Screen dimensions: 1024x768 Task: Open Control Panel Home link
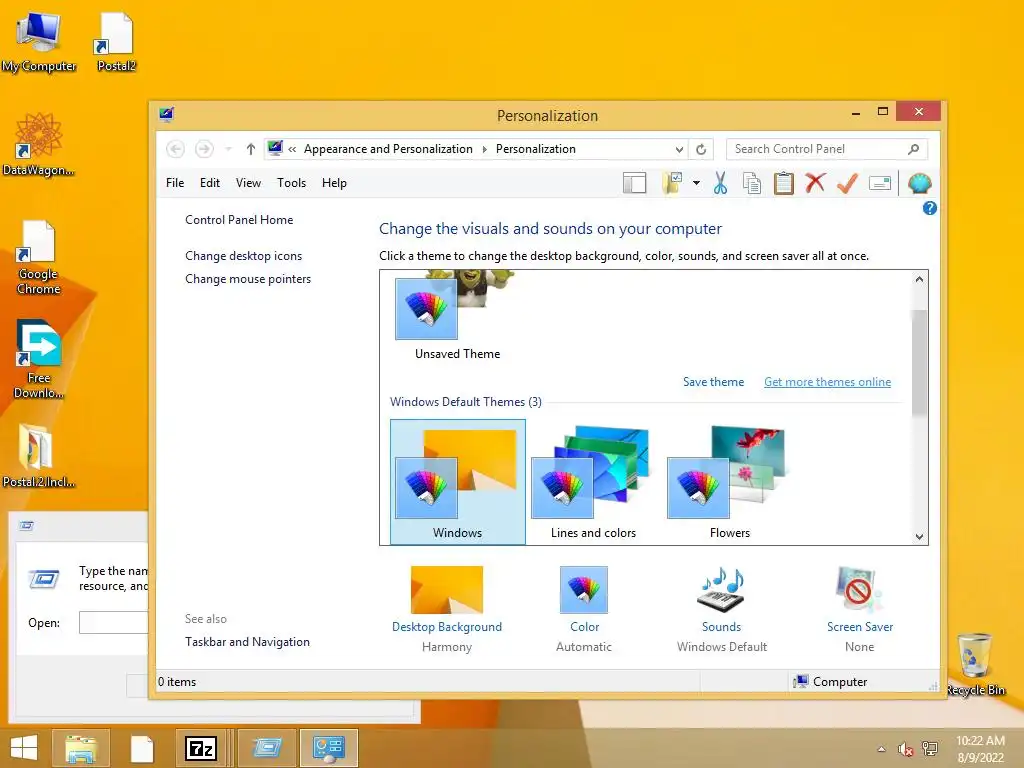239,220
